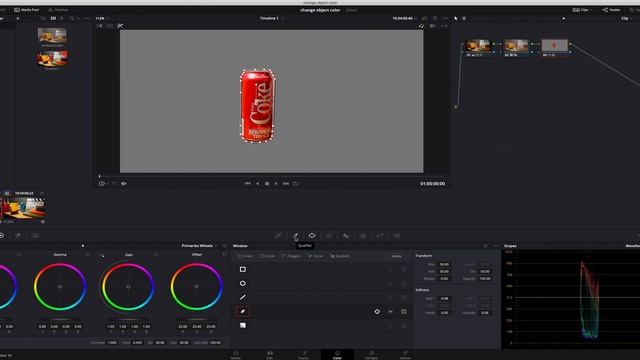
Task: Reset the Gamma wheel
Action: click(x=87, y=255)
